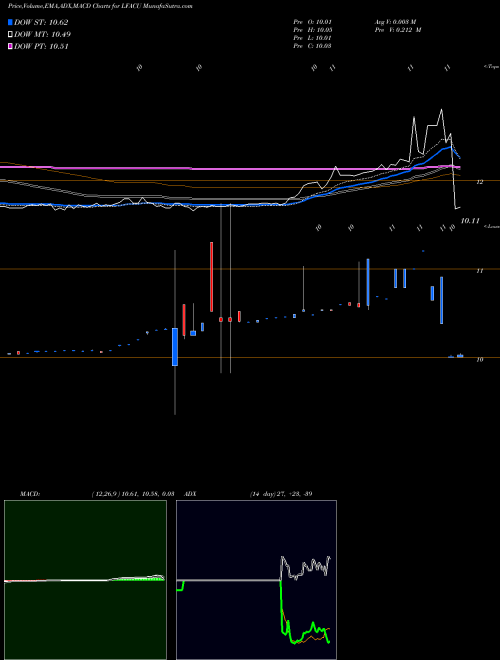Click the 'Avg V: 0.003 M' value
This screenshot has width=500, height=660.
point(395,22)
